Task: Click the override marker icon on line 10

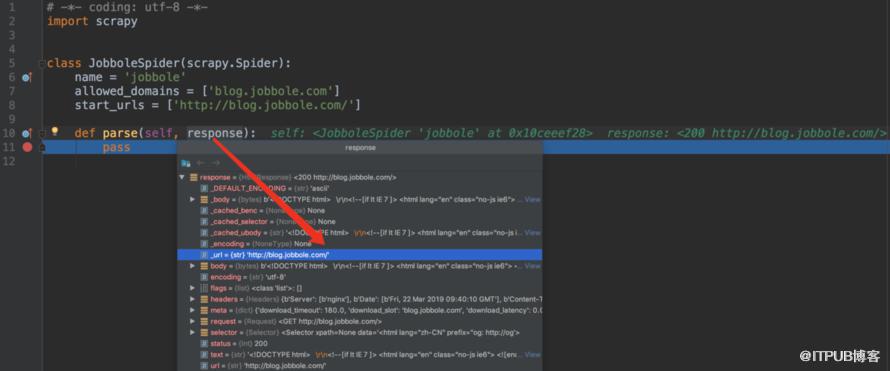Action: tap(26, 133)
